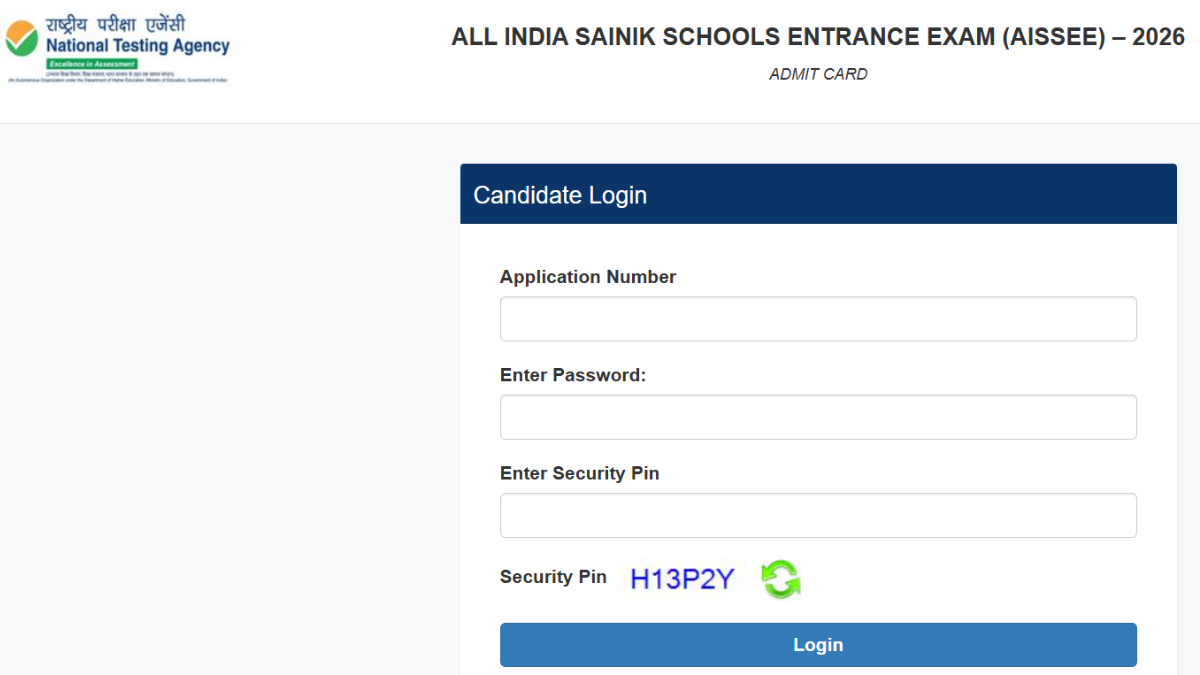The image size is (1200, 675).
Task: Click the green 'Excellence in Assessment' banner
Action: pyautogui.click(x=92, y=64)
